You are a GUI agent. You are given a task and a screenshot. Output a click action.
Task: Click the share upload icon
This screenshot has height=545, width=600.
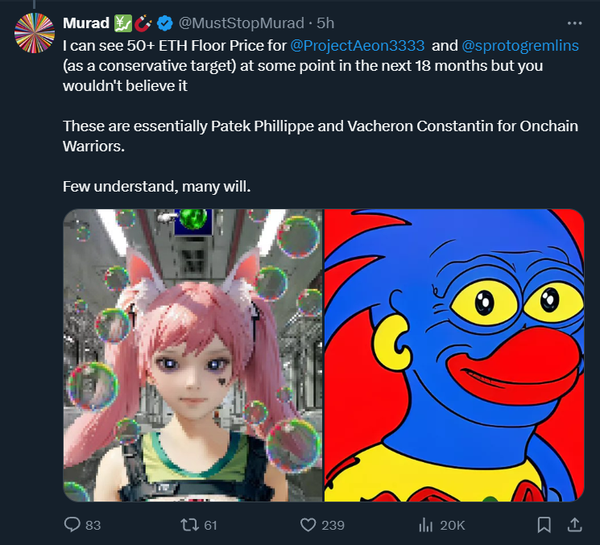pos(575,524)
